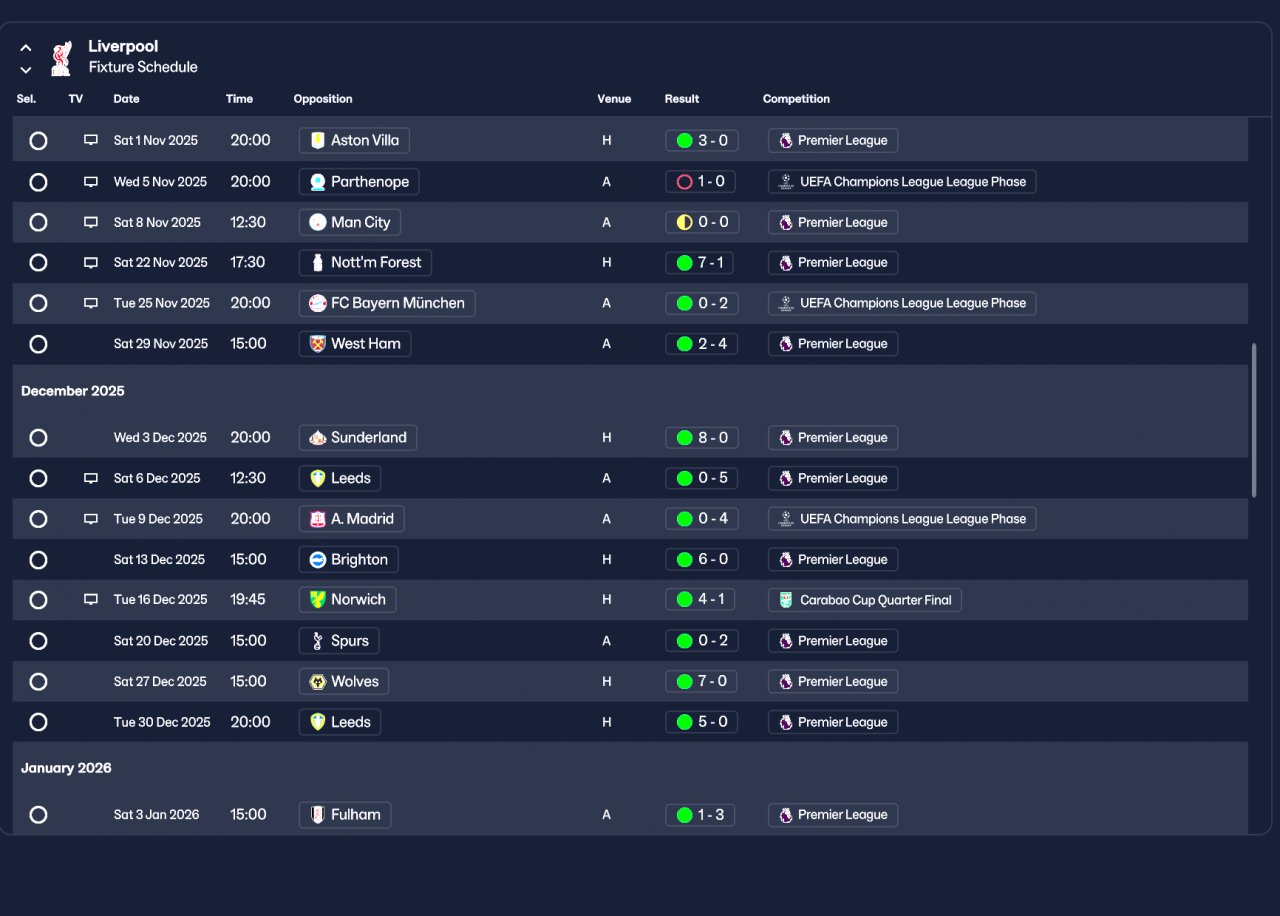Click the Carabao Cup logo in the Norwich row
This screenshot has width=1280, height=916.
coord(786,600)
